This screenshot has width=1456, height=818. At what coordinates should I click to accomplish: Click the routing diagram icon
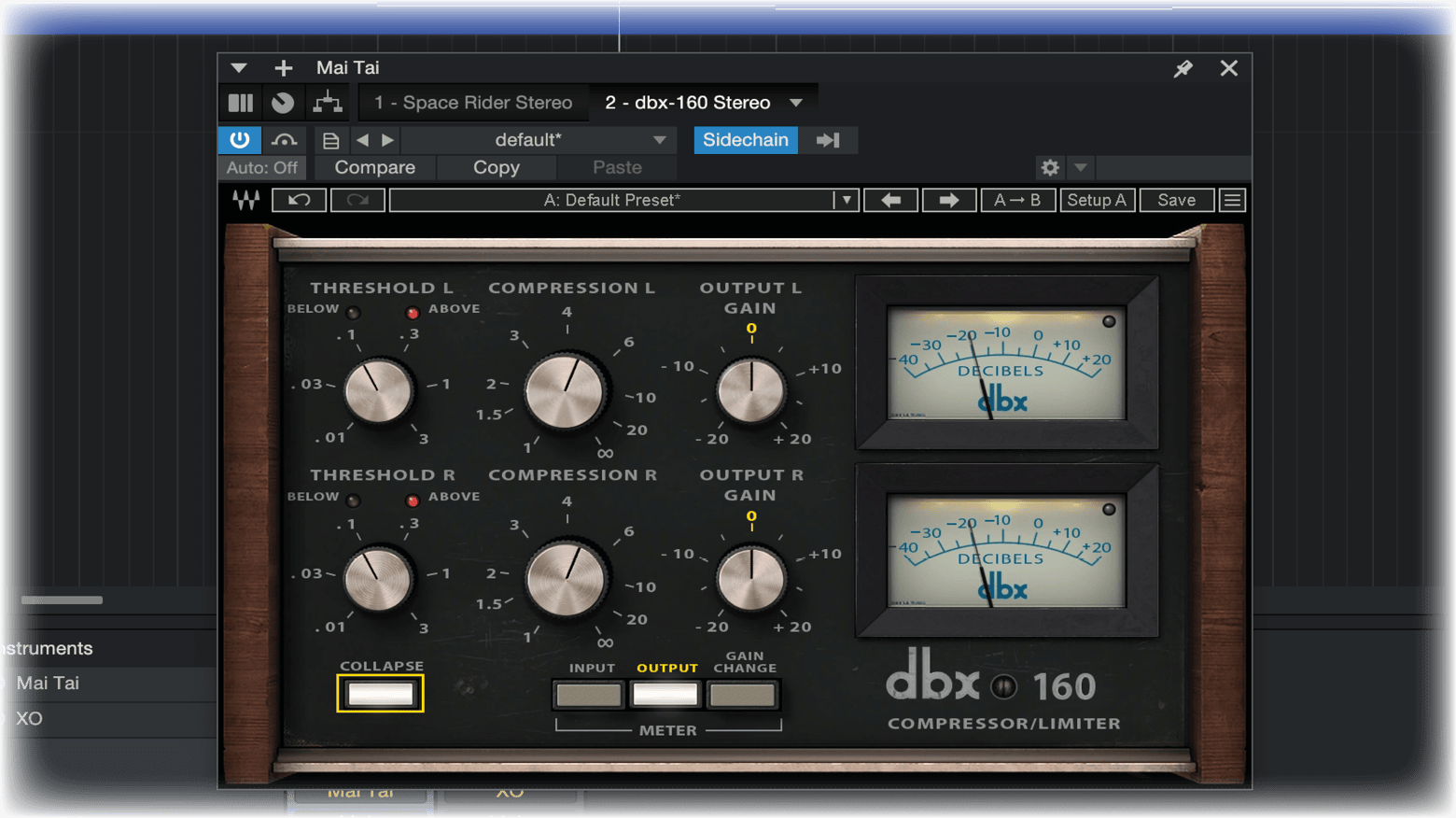[328, 102]
